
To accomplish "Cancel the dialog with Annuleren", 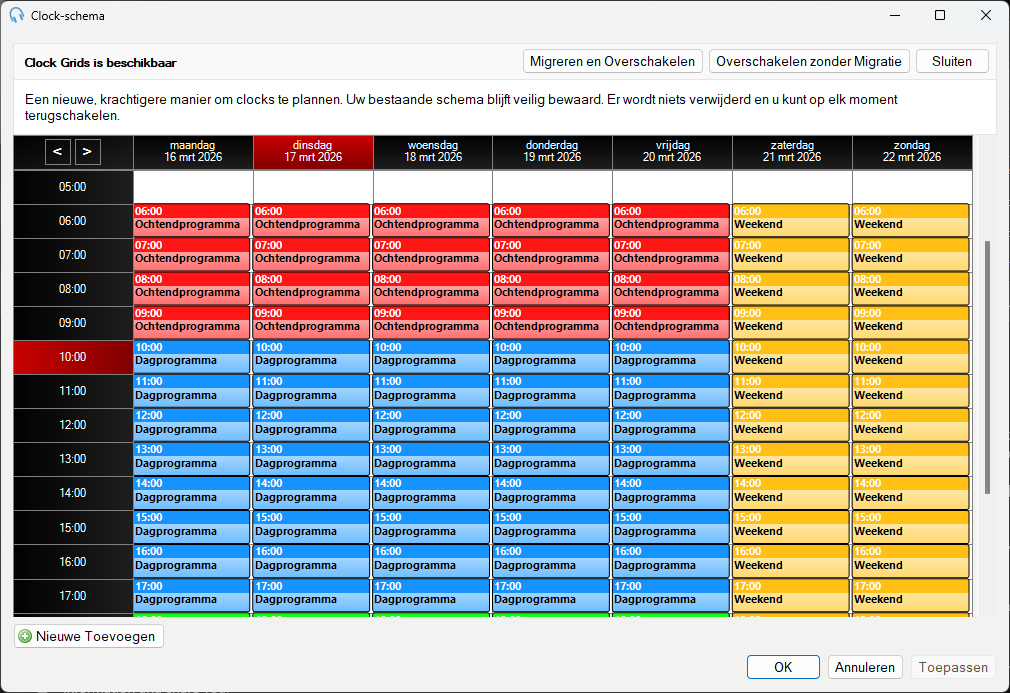I will (864, 667).
